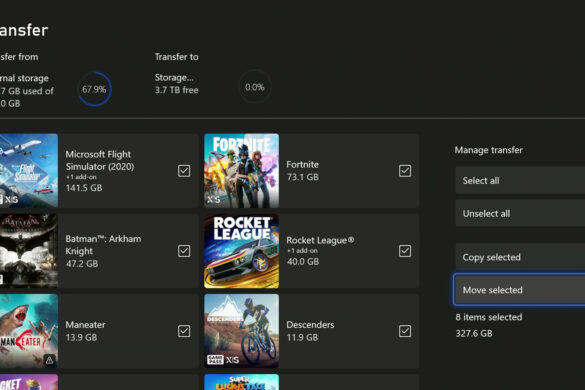Toggle Batman Arkham Knight checkbox
The width and height of the screenshot is (585, 390).
(184, 251)
